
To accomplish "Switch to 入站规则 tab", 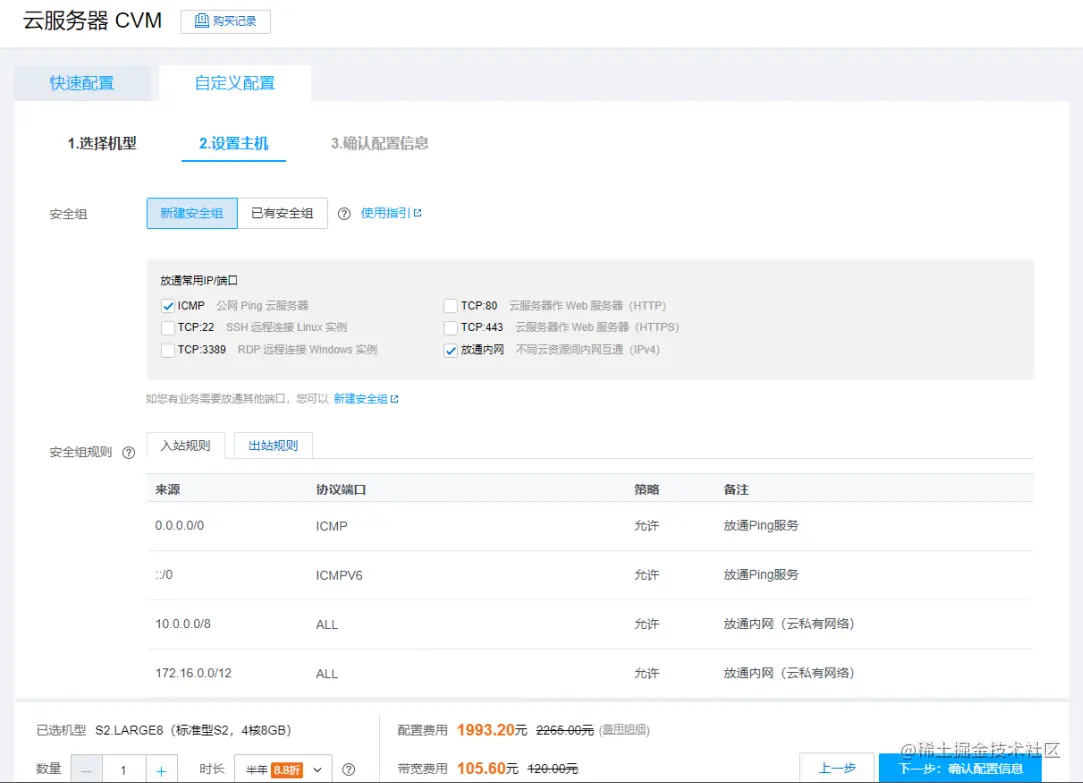I will 186,445.
